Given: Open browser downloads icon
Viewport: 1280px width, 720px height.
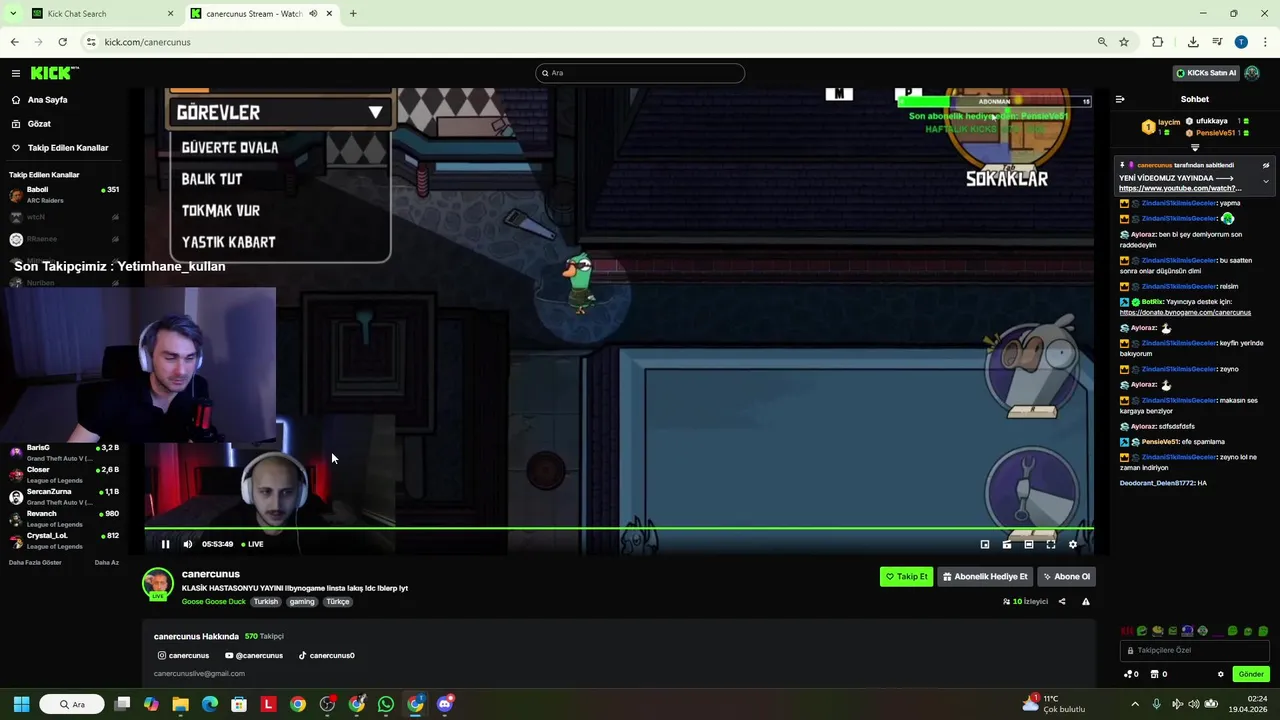Looking at the screenshot, I should coord(1193,42).
